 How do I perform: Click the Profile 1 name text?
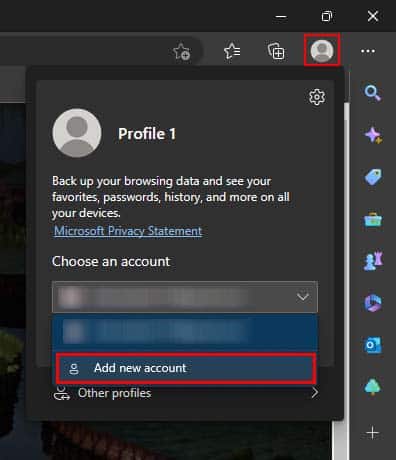coord(147,134)
